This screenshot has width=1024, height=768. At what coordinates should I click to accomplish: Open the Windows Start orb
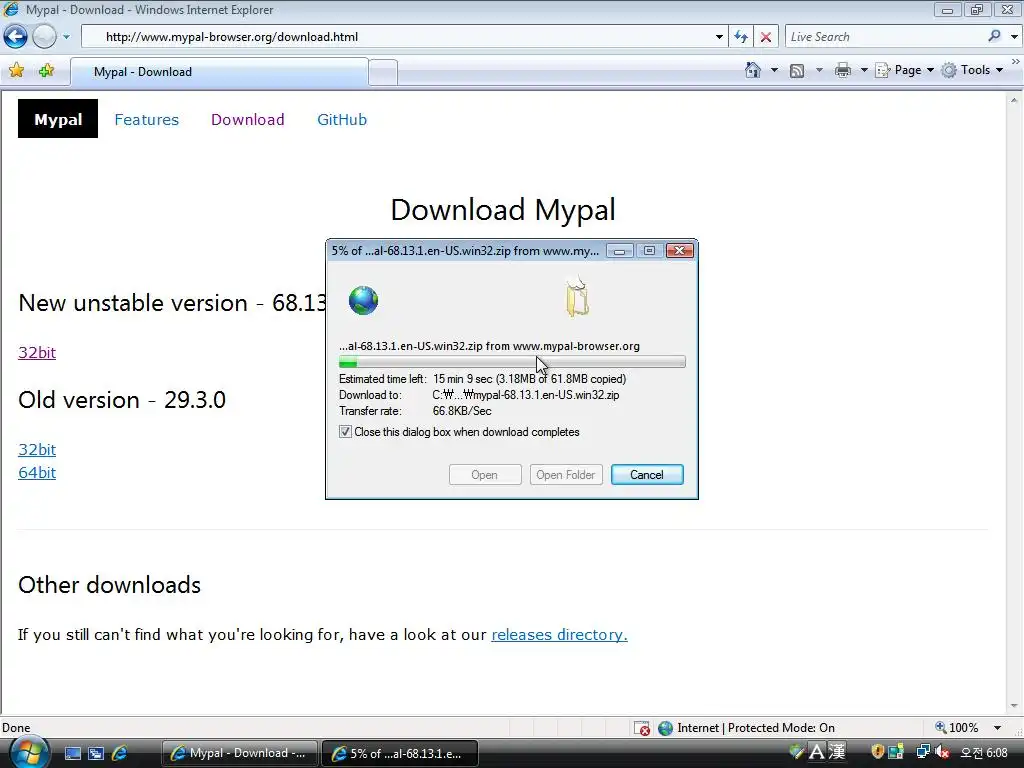[x=29, y=751]
